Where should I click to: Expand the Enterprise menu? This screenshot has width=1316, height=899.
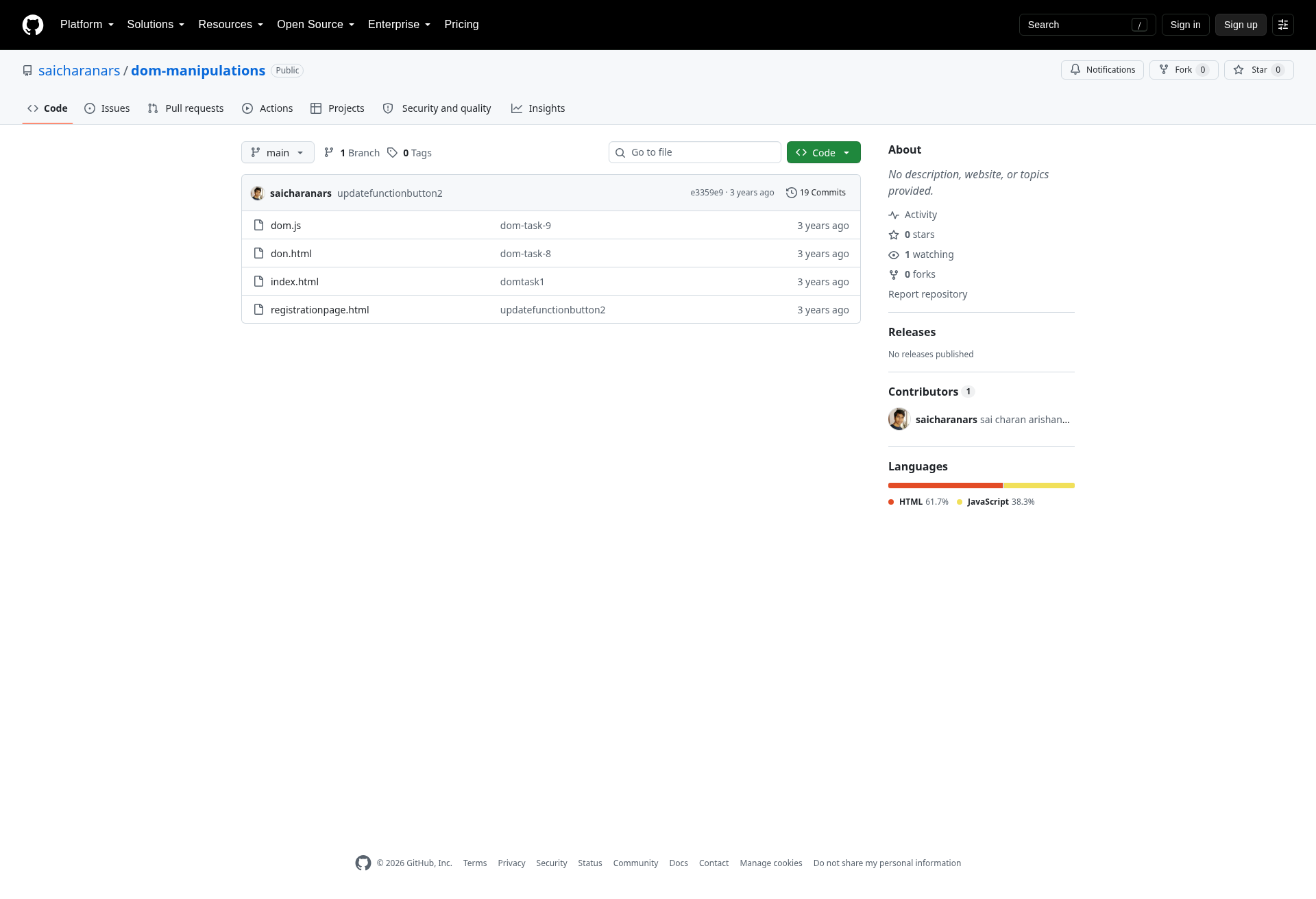[x=399, y=25]
